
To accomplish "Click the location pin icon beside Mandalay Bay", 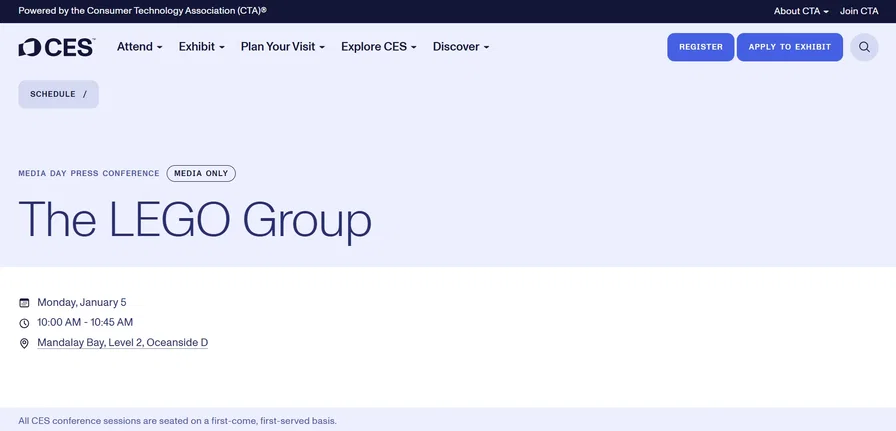I will 24,343.
